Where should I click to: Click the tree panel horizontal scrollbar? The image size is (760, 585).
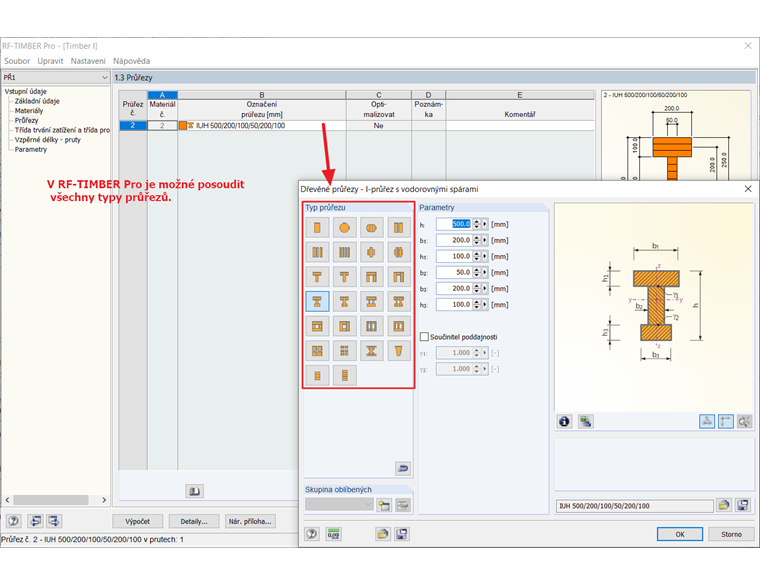pos(51,500)
